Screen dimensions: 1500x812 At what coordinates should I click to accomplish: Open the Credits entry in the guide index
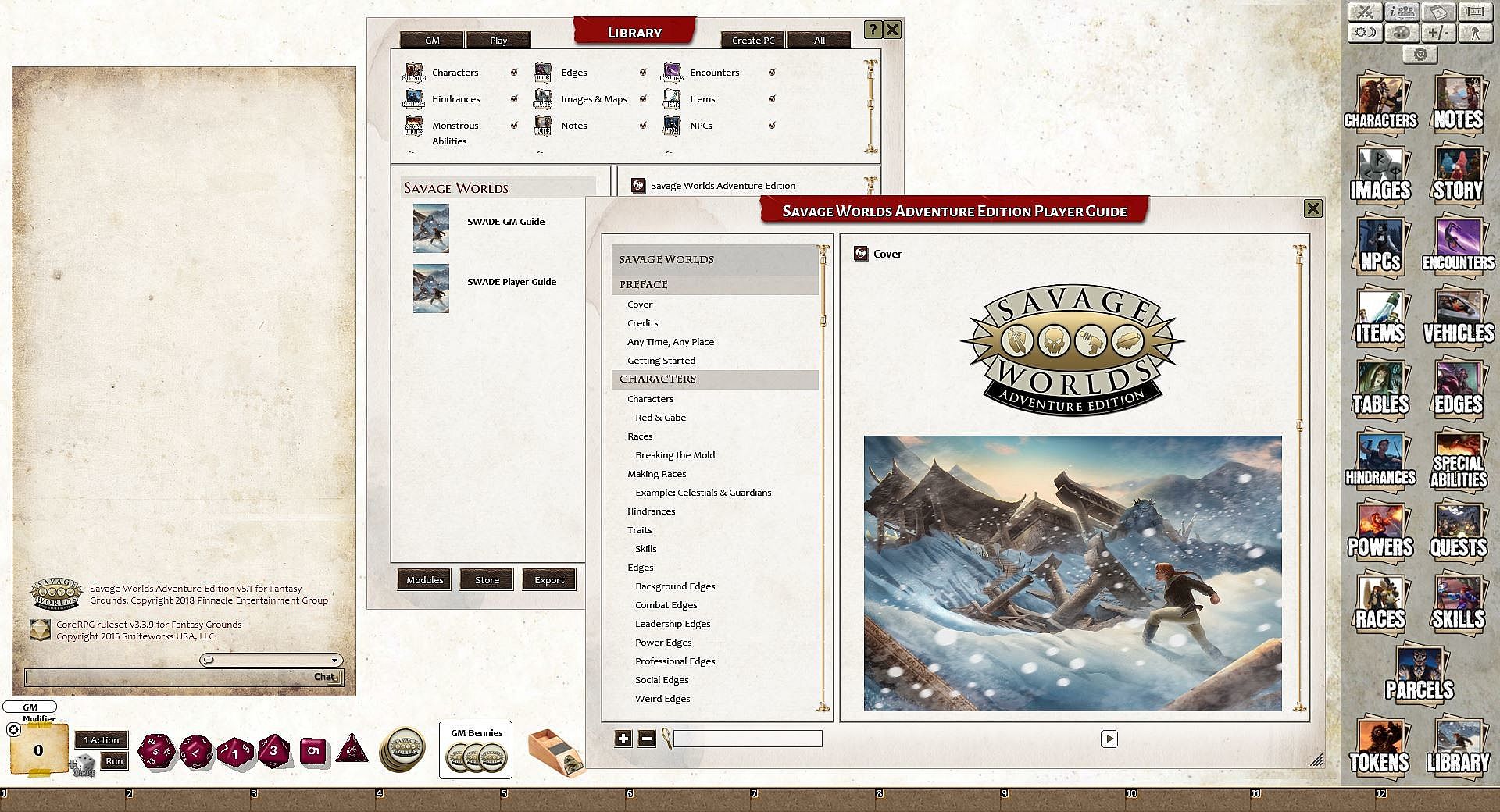(642, 323)
